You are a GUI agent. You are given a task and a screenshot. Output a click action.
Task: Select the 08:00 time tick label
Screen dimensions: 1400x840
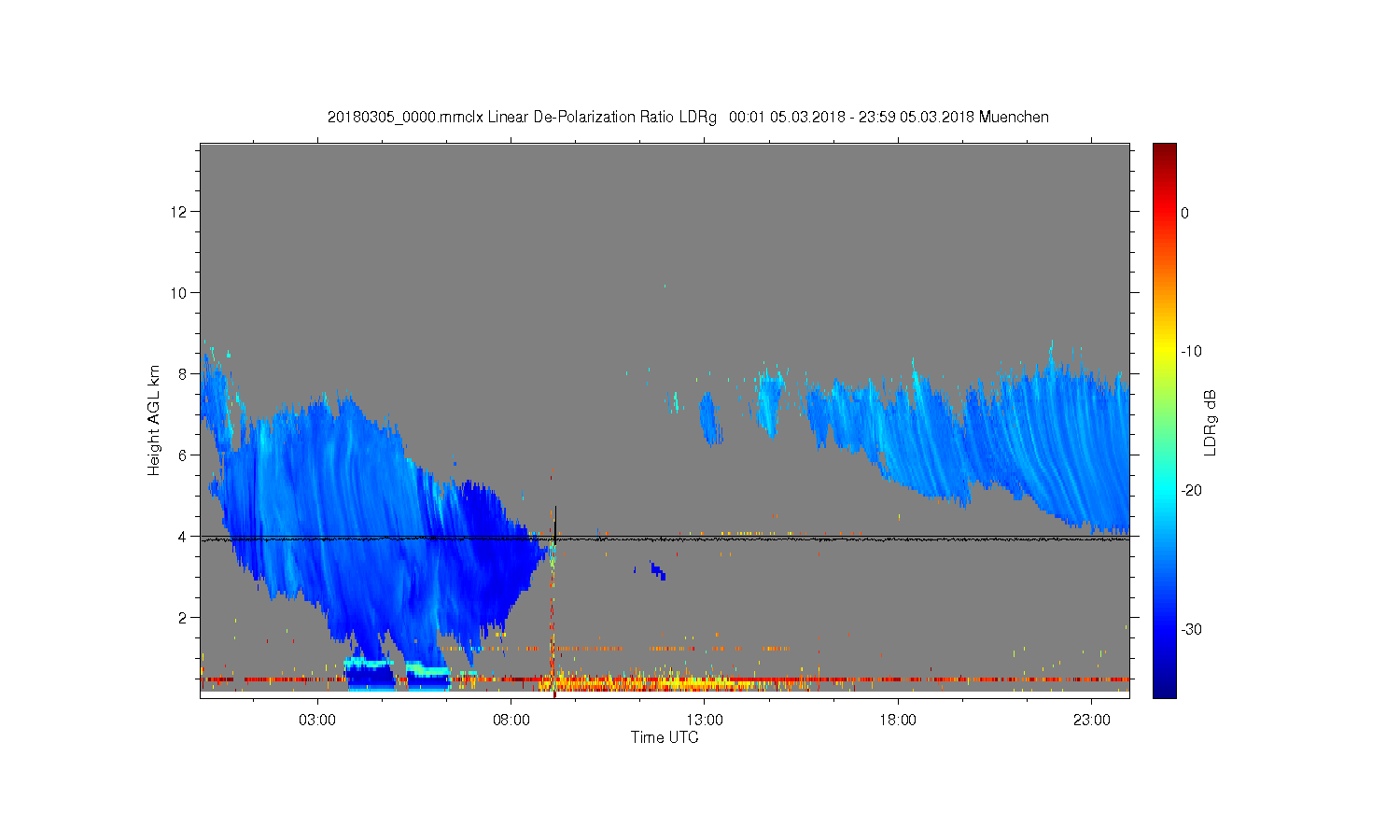511,721
